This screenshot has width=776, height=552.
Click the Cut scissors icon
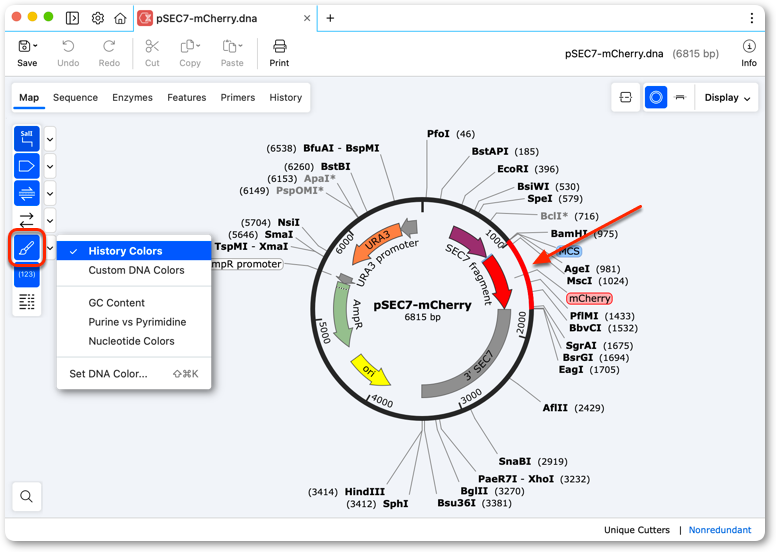(x=152, y=47)
